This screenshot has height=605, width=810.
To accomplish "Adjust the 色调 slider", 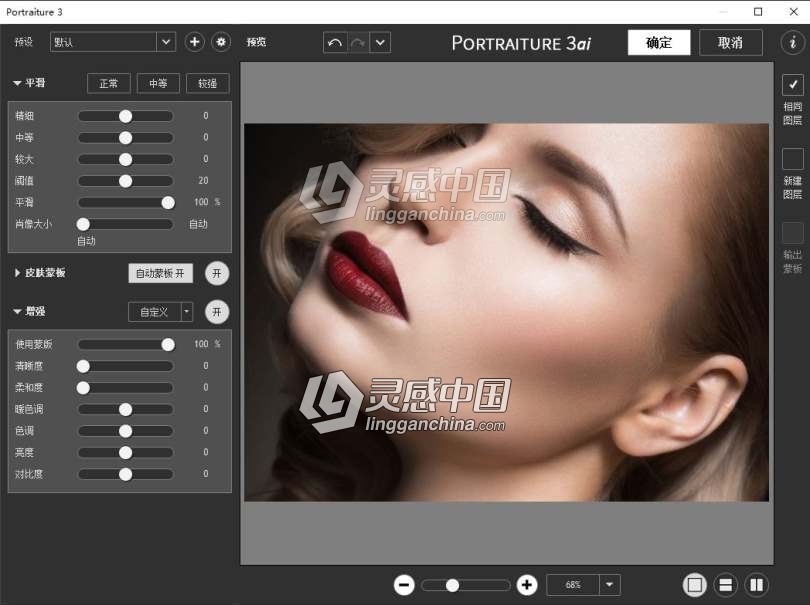I will click(126, 431).
